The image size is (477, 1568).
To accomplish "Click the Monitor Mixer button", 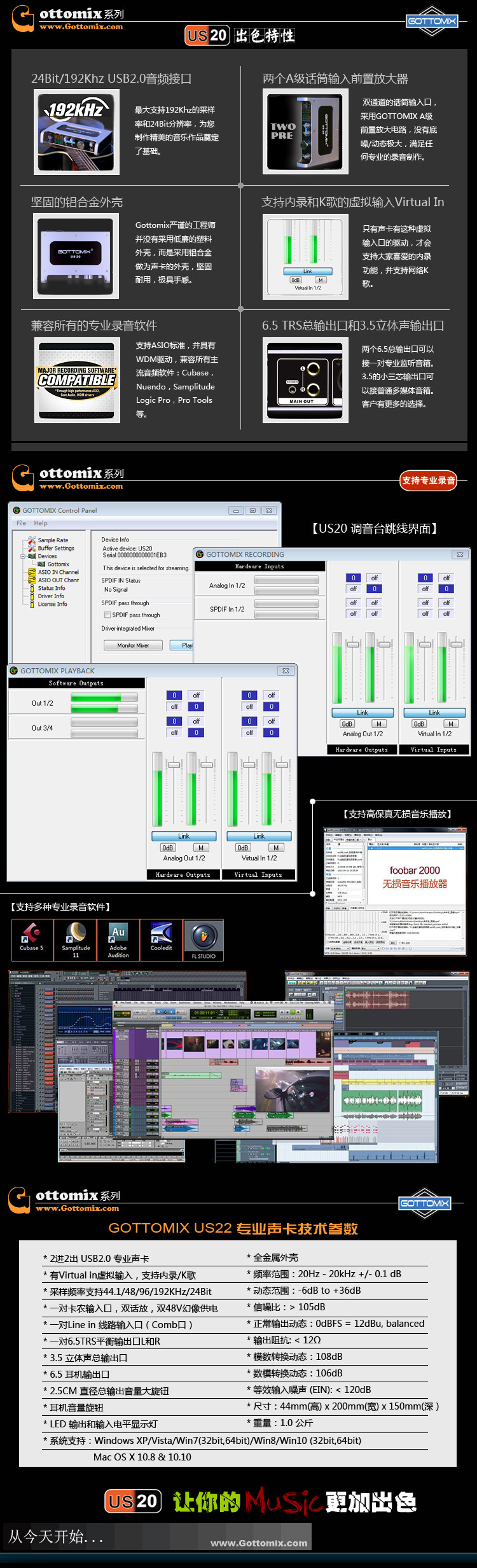I will (133, 645).
